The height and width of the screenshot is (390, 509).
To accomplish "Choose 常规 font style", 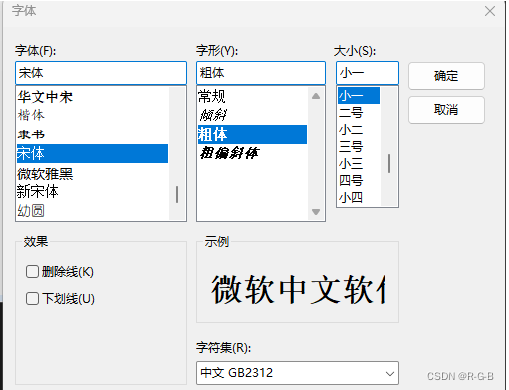I will tap(252, 97).
